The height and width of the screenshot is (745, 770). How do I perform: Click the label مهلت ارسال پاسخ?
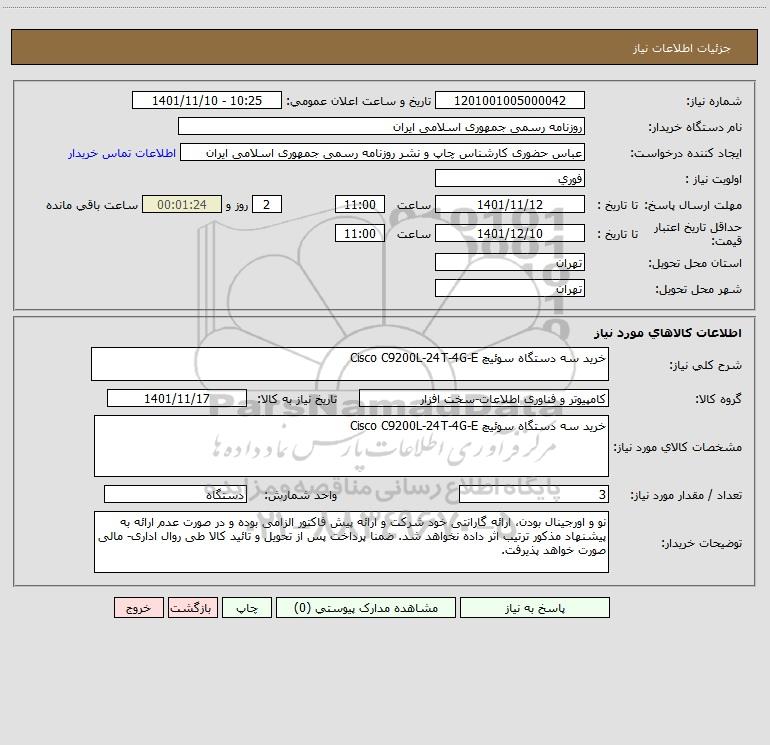point(693,205)
